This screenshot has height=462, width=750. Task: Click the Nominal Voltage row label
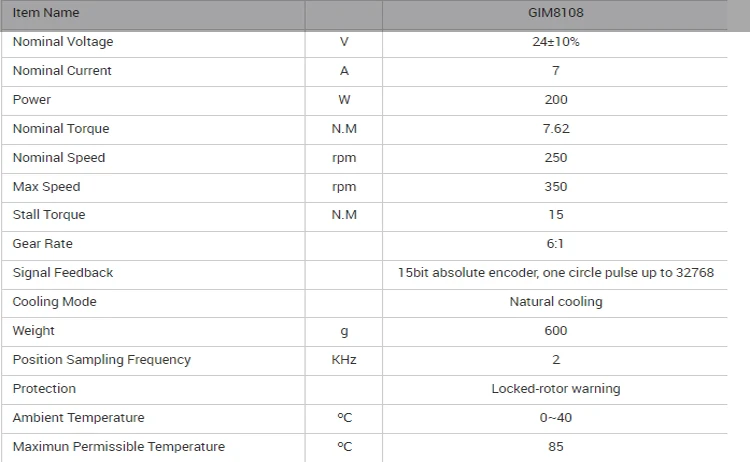click(x=63, y=42)
